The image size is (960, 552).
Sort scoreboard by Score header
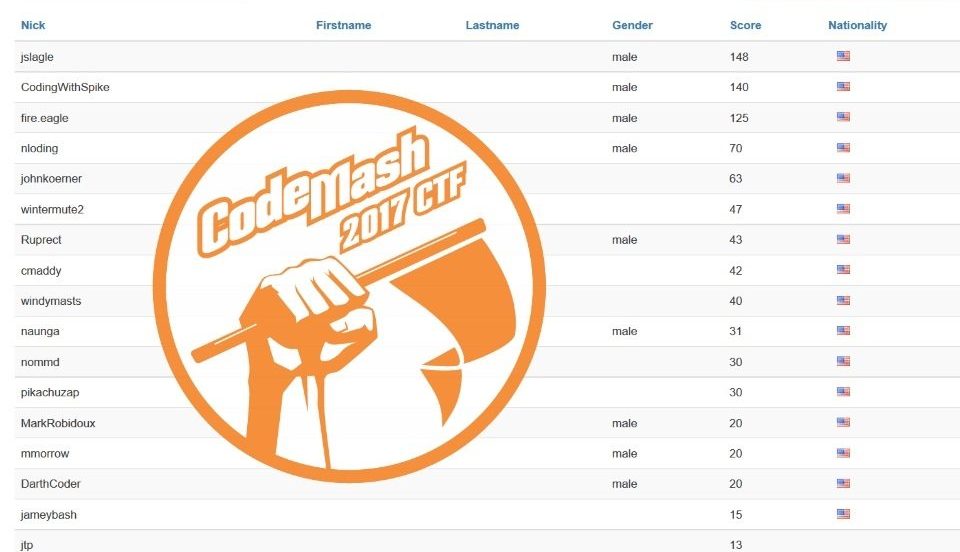(745, 25)
